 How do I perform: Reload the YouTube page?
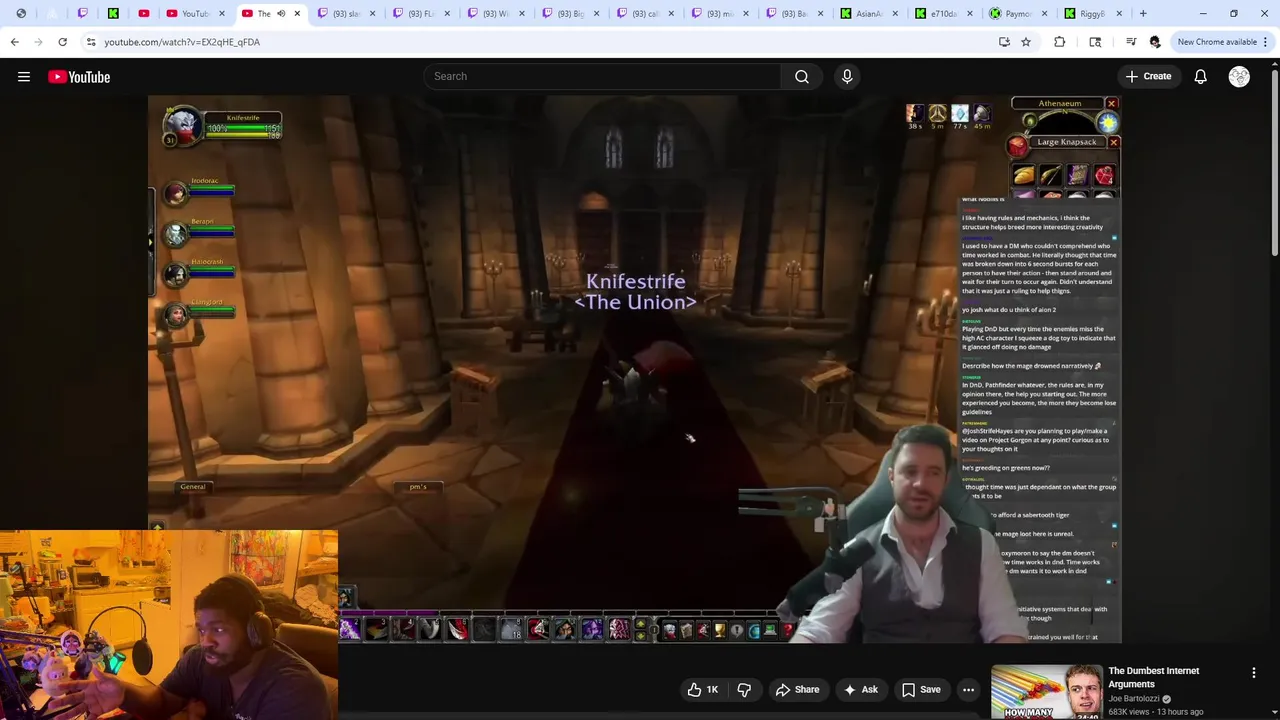pos(62,42)
